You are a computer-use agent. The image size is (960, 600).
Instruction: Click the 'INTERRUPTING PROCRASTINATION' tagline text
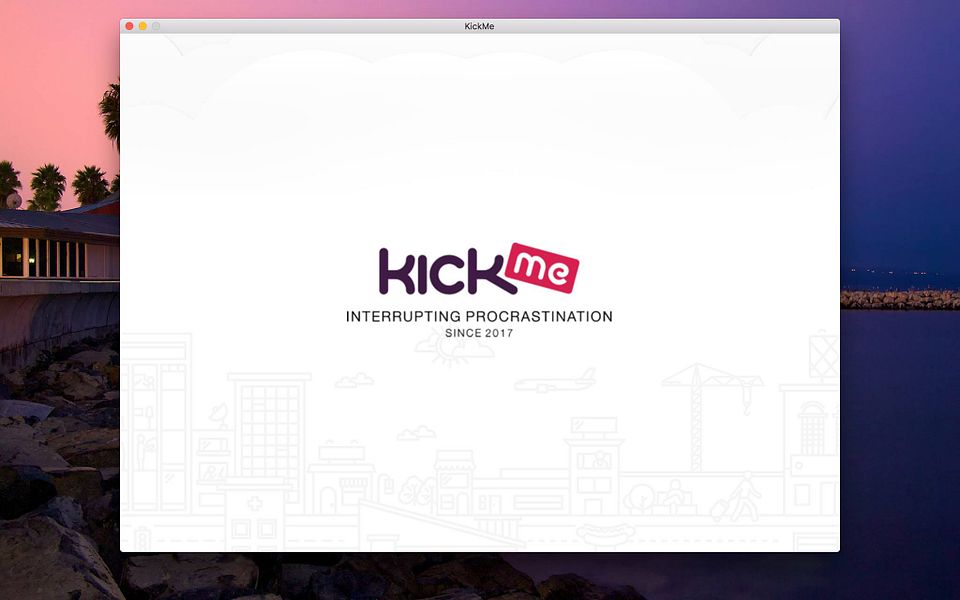(x=479, y=317)
